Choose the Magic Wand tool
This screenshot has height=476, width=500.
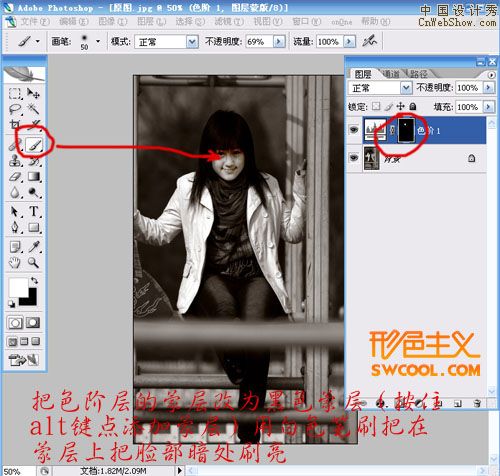coord(33,108)
